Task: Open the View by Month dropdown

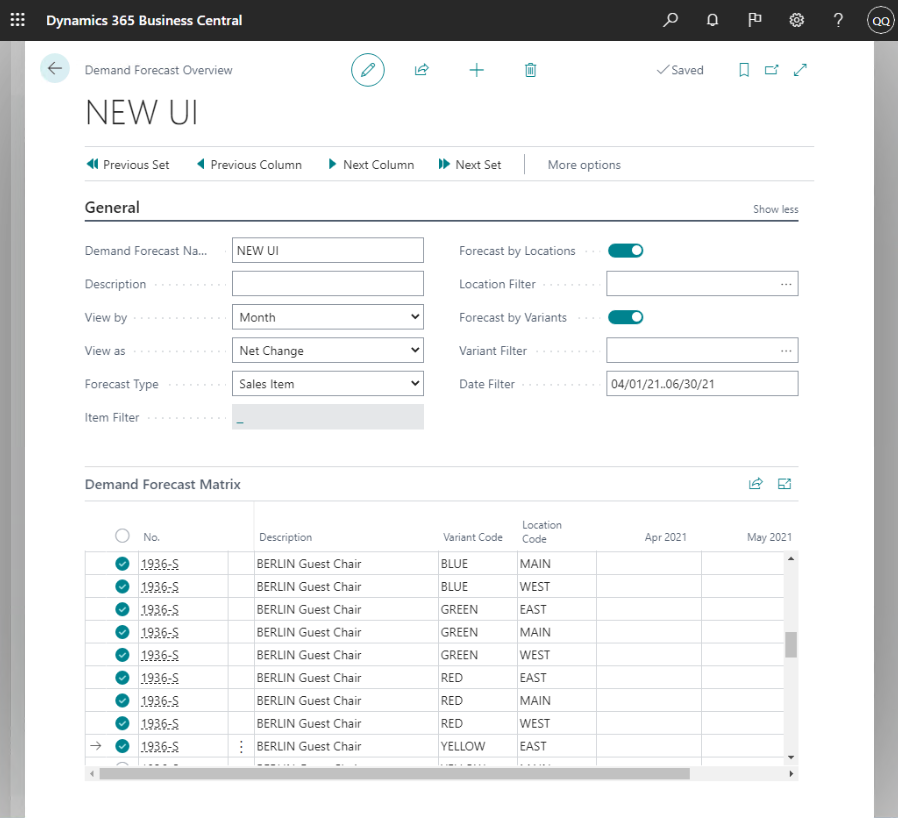Action: pos(328,317)
